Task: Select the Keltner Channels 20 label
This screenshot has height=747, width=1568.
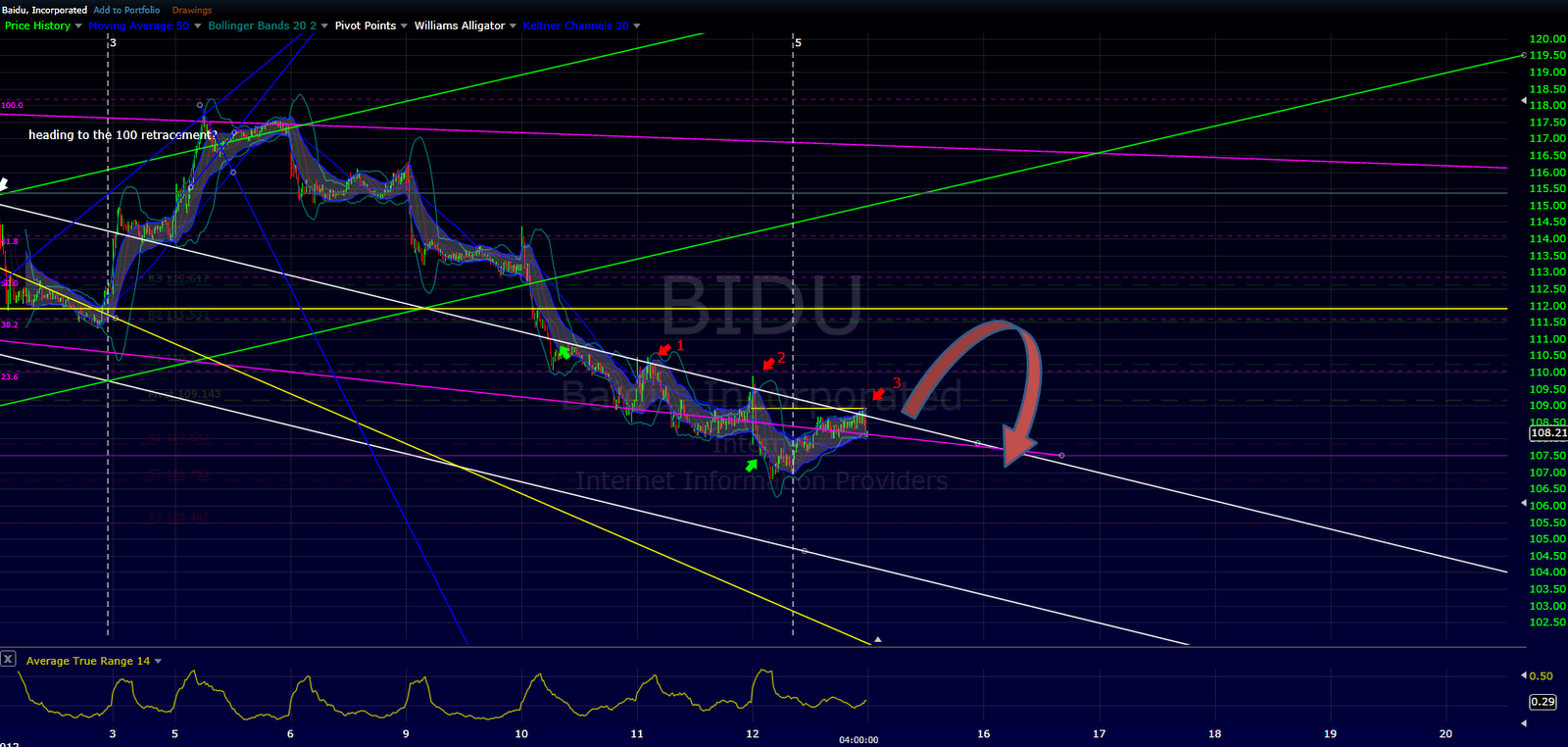Action: (576, 25)
